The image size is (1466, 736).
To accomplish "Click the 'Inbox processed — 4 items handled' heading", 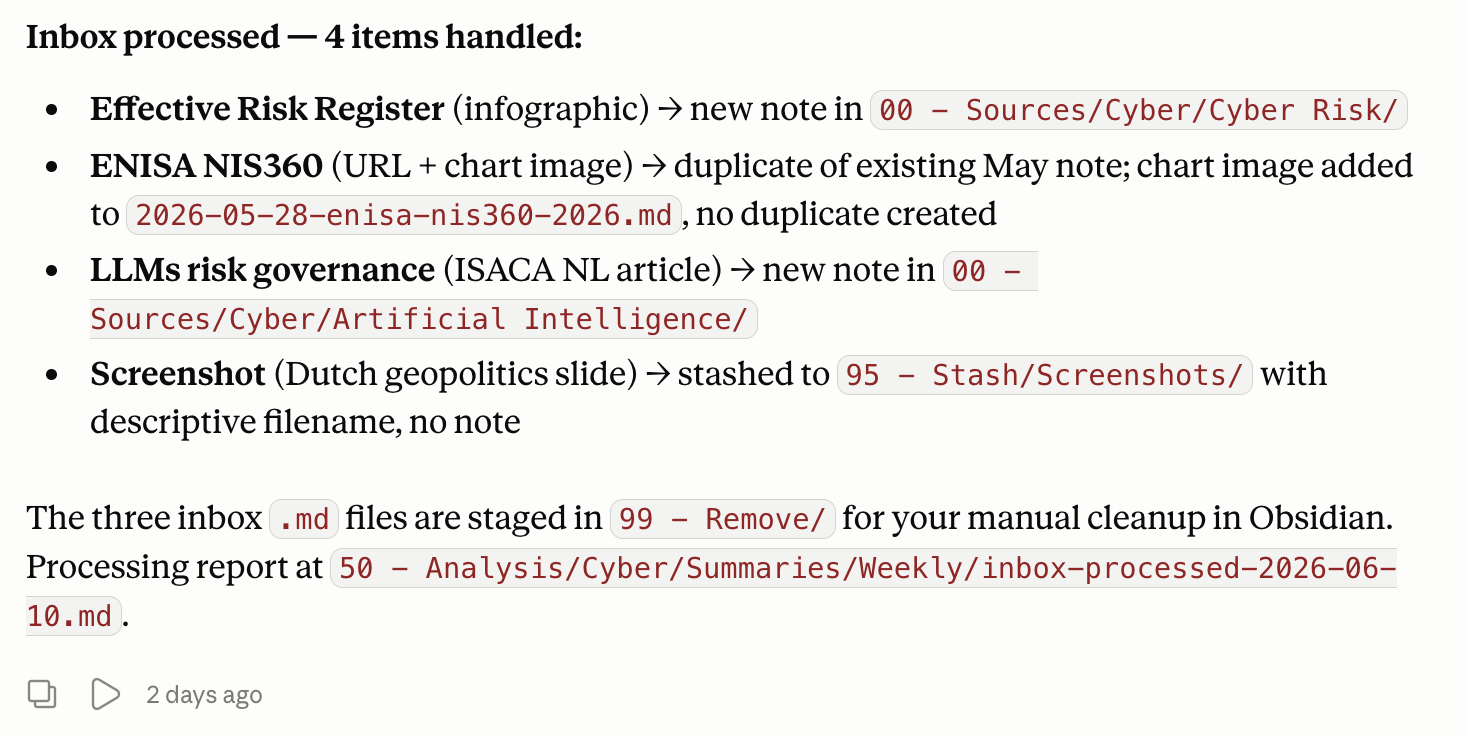I will pyautogui.click(x=304, y=38).
